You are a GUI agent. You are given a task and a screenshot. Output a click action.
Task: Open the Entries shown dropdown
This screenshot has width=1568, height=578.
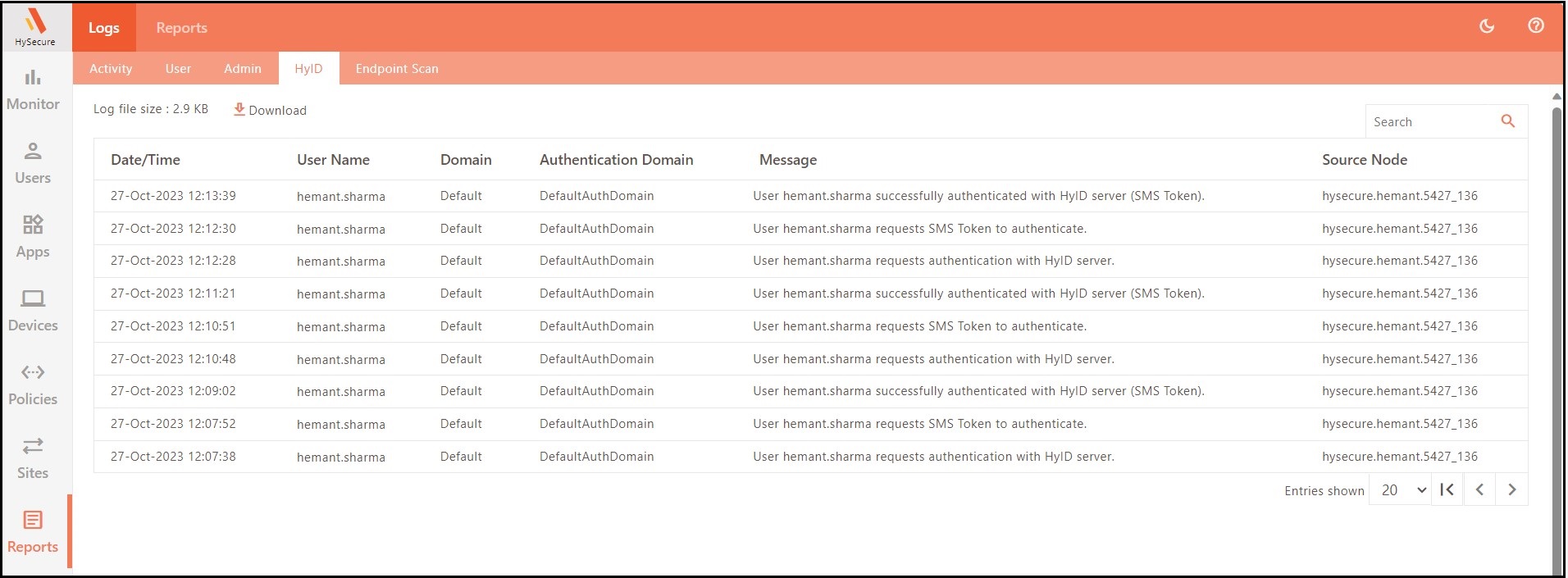[1401, 489]
